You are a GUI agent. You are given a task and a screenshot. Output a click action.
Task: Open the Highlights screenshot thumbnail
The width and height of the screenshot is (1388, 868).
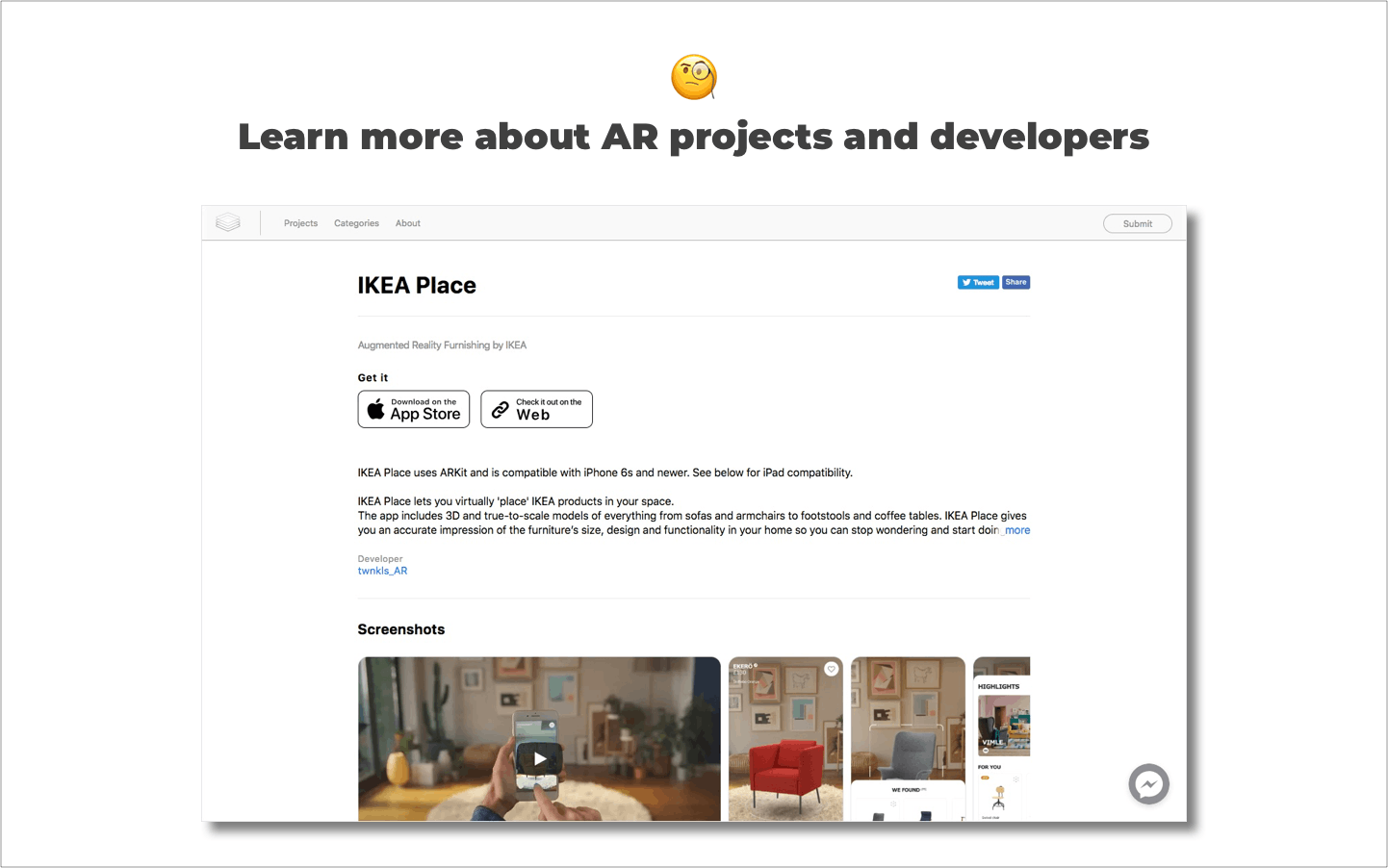click(1002, 739)
